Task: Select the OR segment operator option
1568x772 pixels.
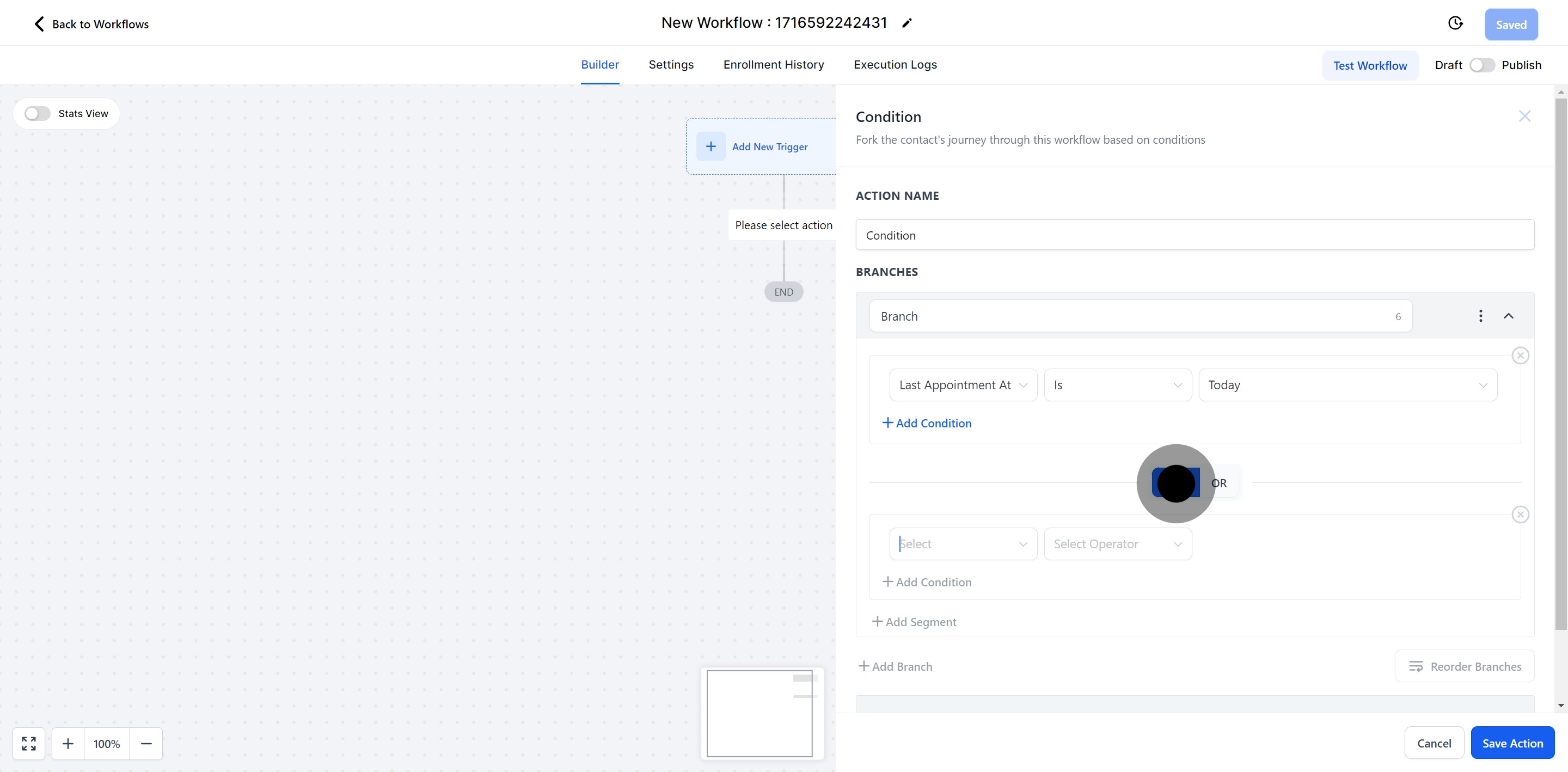Action: pyautogui.click(x=1218, y=483)
